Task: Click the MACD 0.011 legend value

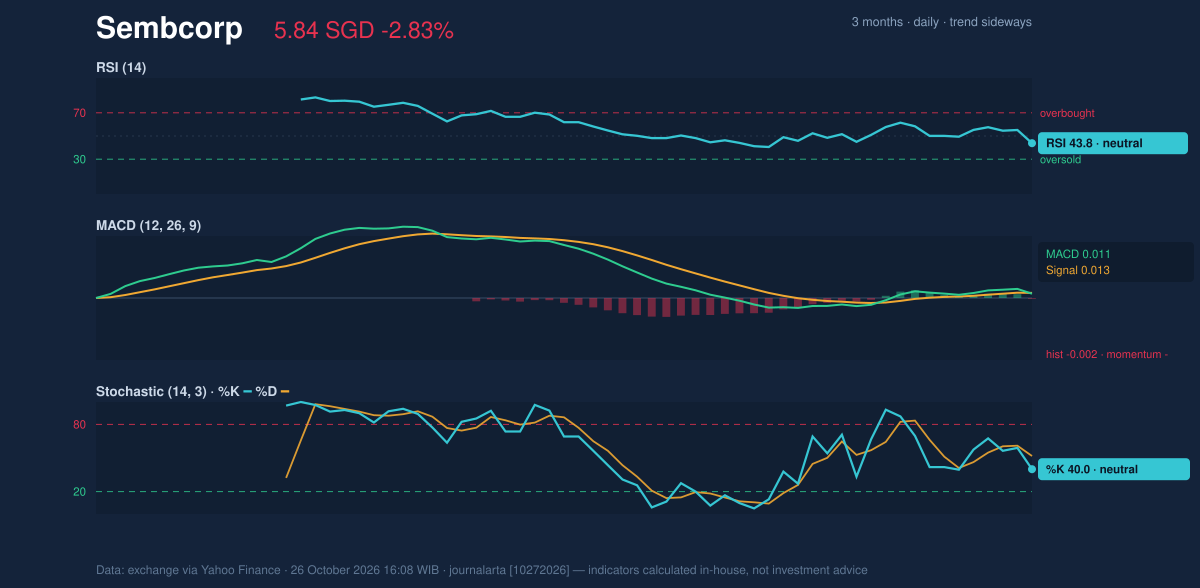Action: tap(1078, 254)
